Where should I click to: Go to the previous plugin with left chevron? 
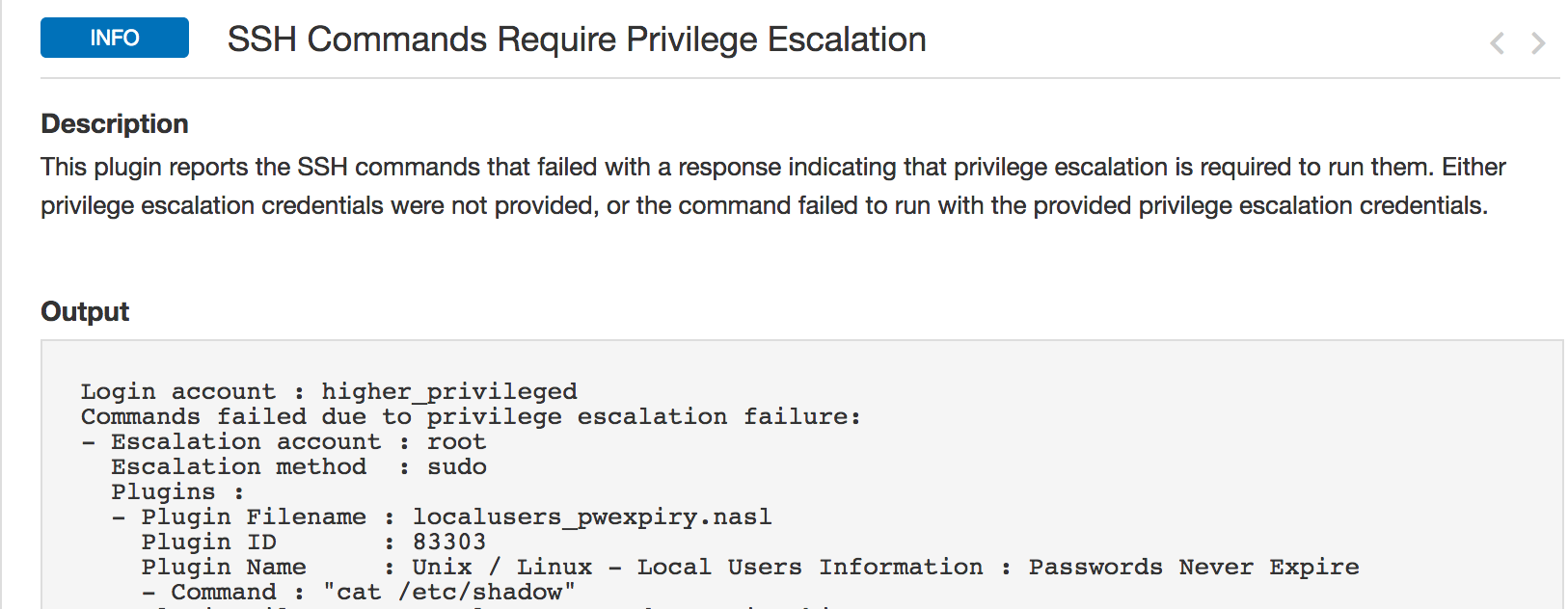click(x=1497, y=43)
